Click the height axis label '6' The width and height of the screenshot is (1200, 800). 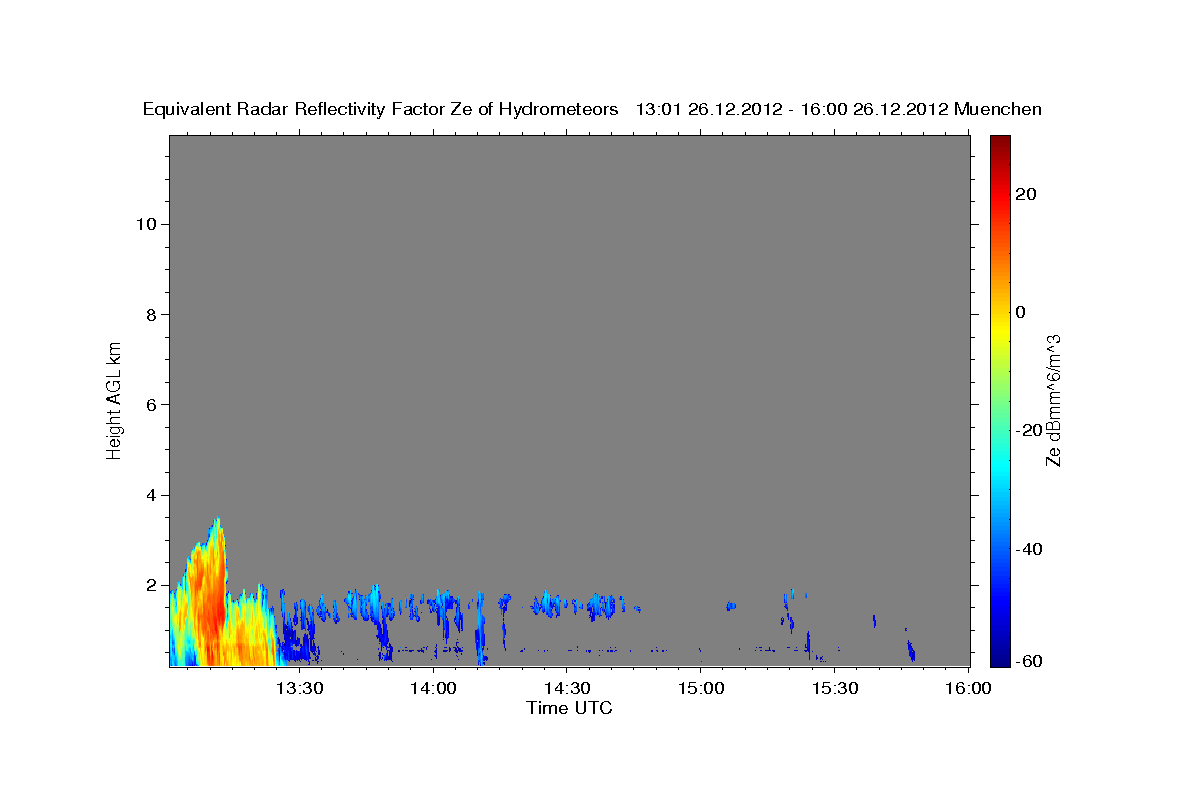pyautogui.click(x=149, y=405)
